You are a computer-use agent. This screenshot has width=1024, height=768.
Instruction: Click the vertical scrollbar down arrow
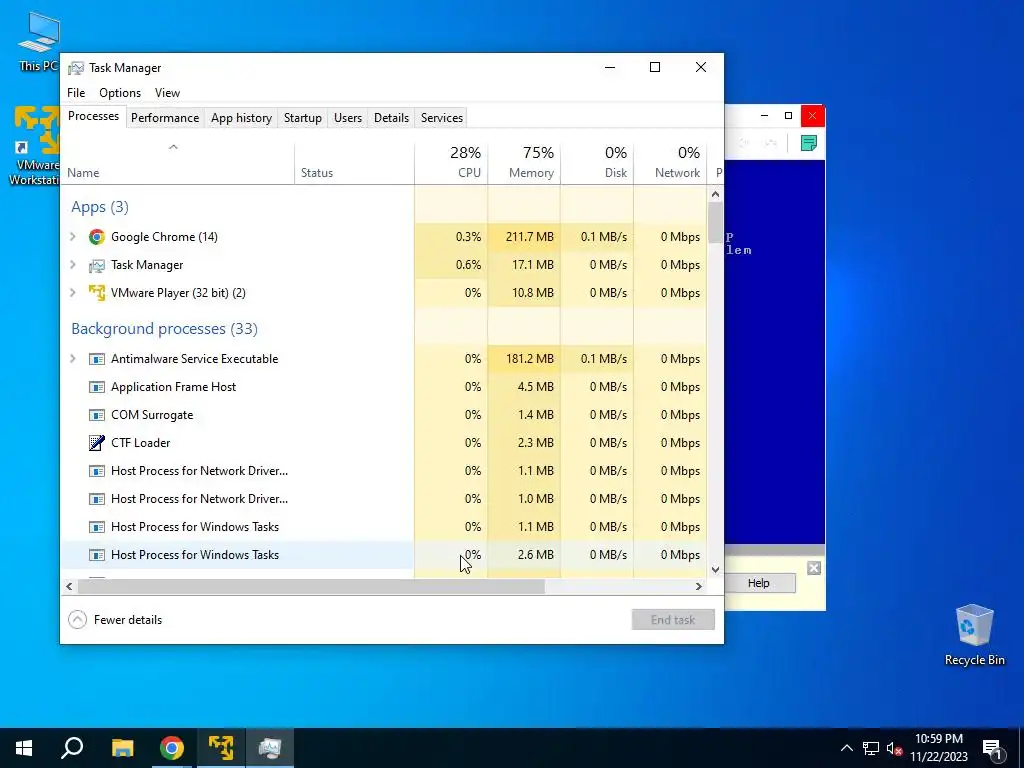715,569
